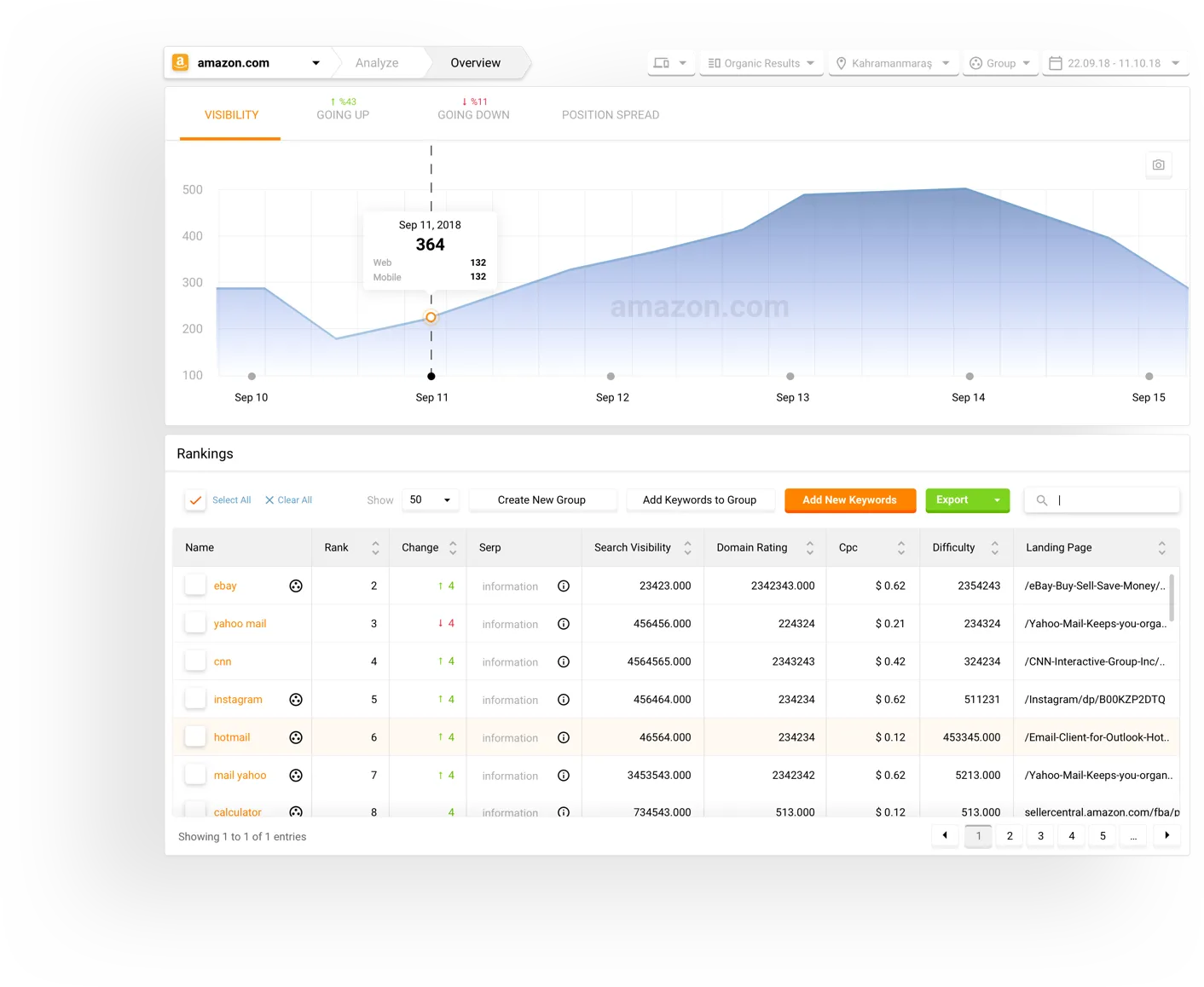Click the group icon next to mail yahoo
Screen dimensions: 1204x987
[296, 776]
